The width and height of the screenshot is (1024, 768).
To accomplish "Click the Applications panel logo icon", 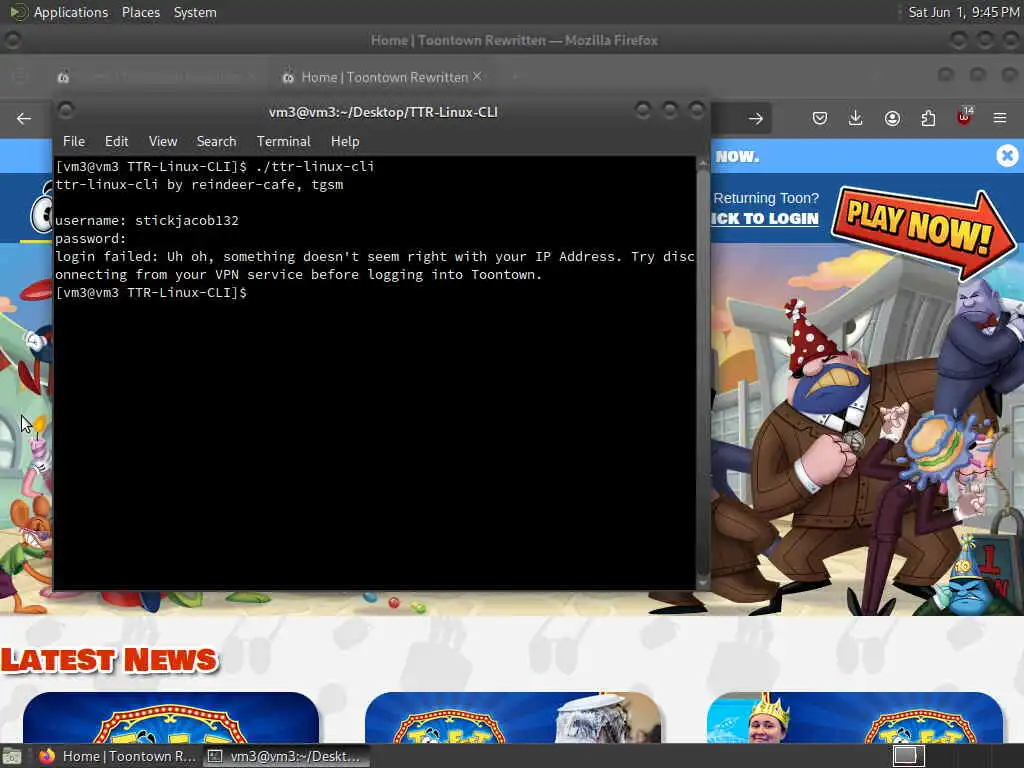I will (18, 12).
